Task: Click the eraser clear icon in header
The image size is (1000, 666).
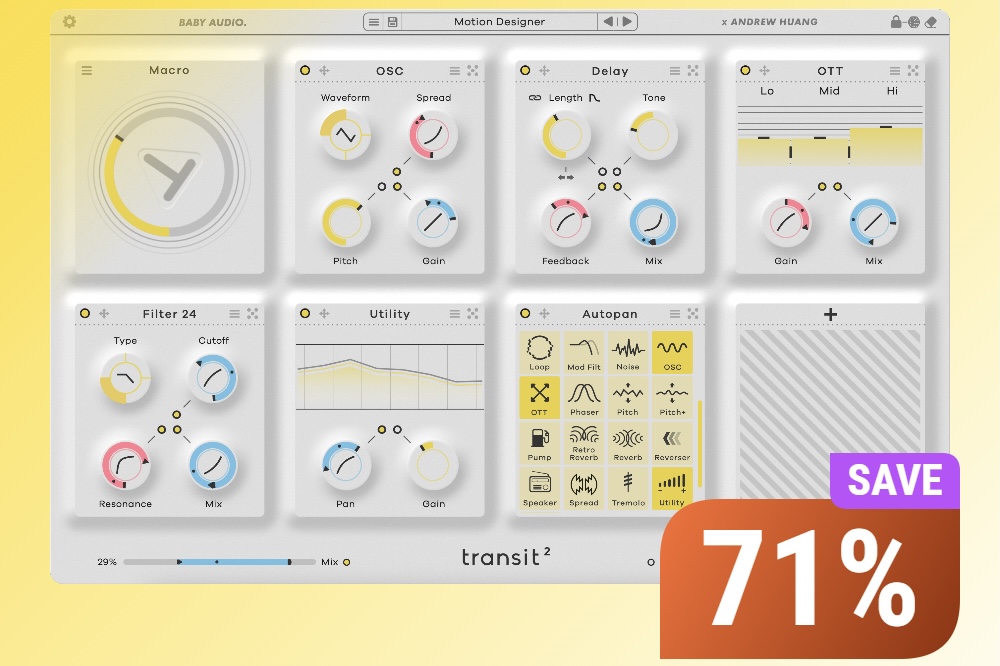Action: click(931, 22)
